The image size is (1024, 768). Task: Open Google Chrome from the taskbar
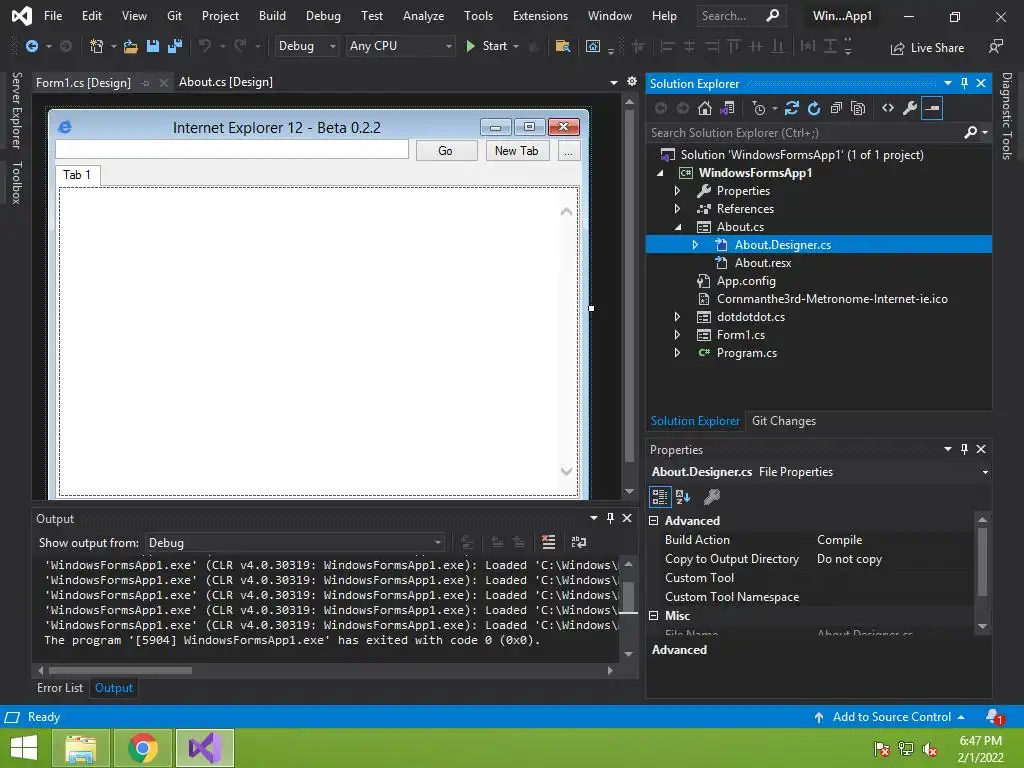143,748
